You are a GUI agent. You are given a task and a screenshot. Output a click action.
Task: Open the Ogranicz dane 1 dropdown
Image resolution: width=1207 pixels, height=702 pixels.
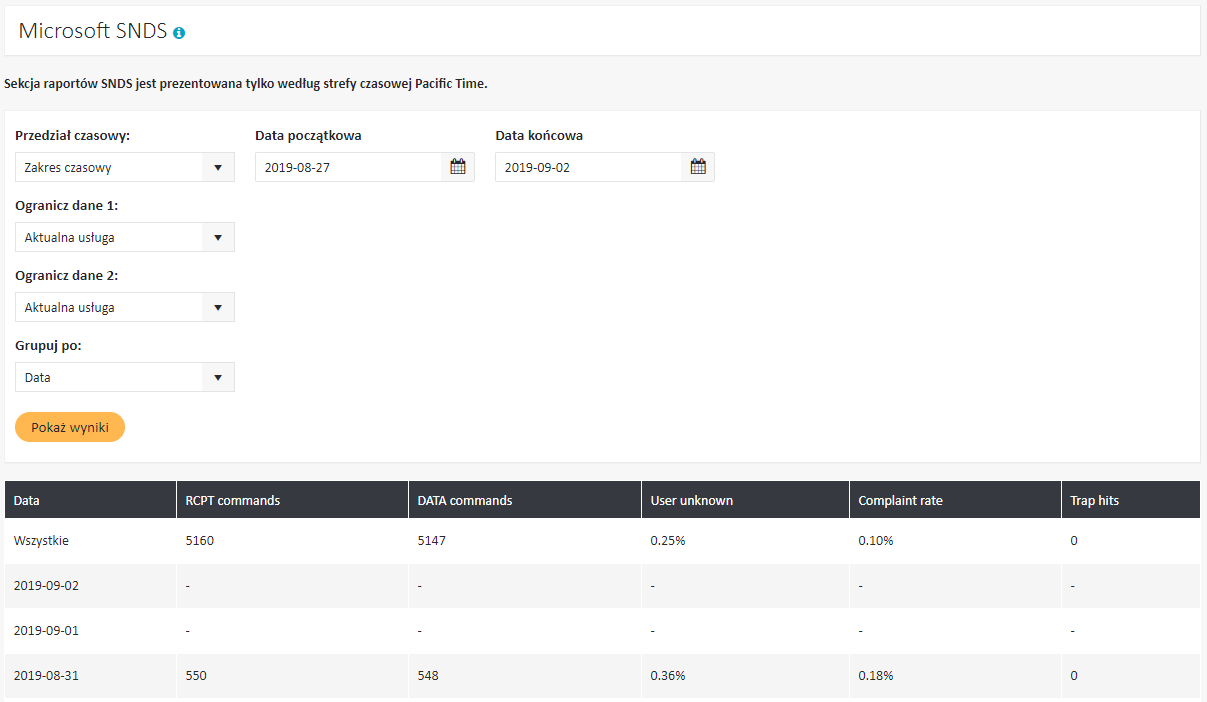[125, 237]
